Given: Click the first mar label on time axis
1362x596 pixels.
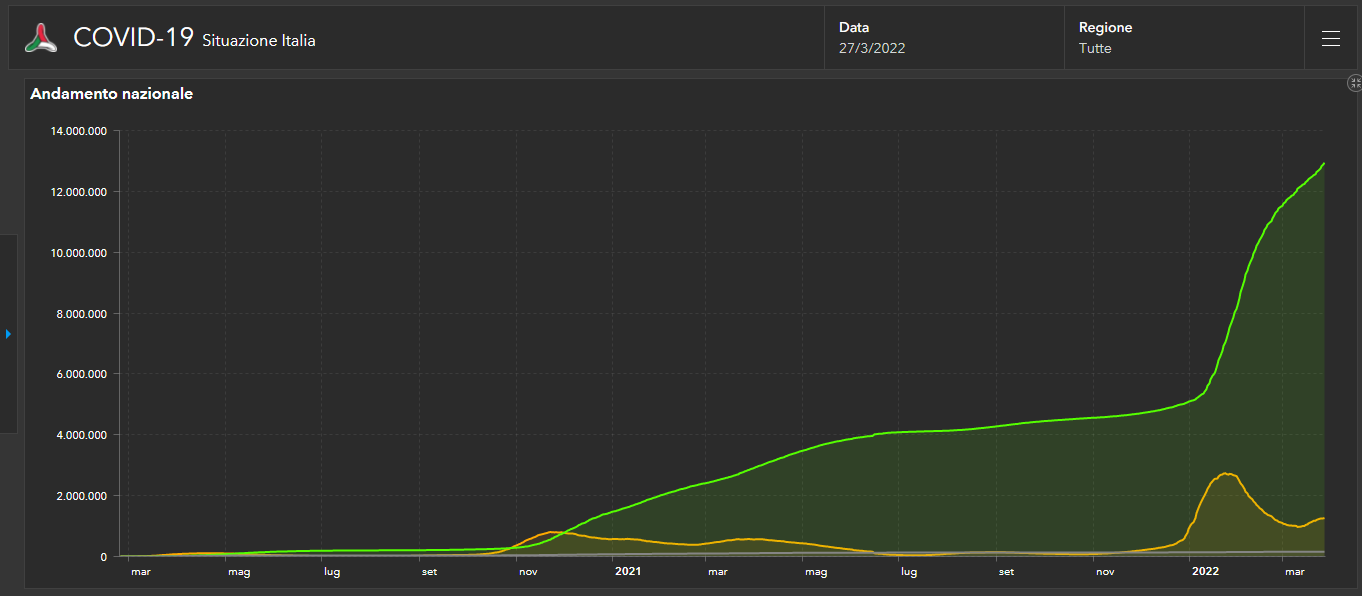Looking at the screenshot, I should point(141,572).
